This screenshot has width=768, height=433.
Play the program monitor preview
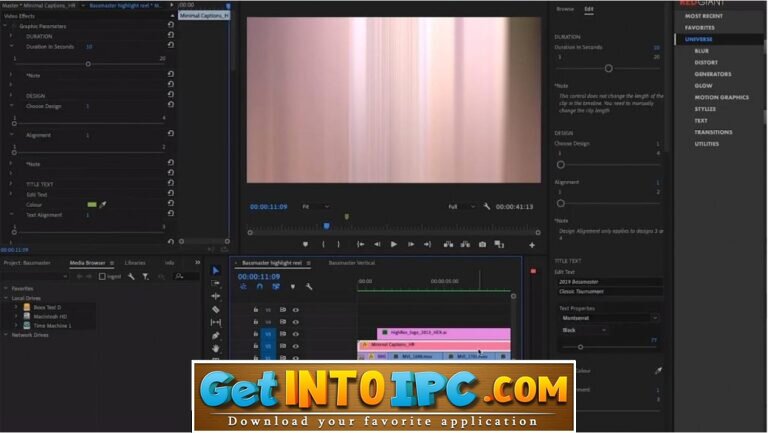coord(394,244)
